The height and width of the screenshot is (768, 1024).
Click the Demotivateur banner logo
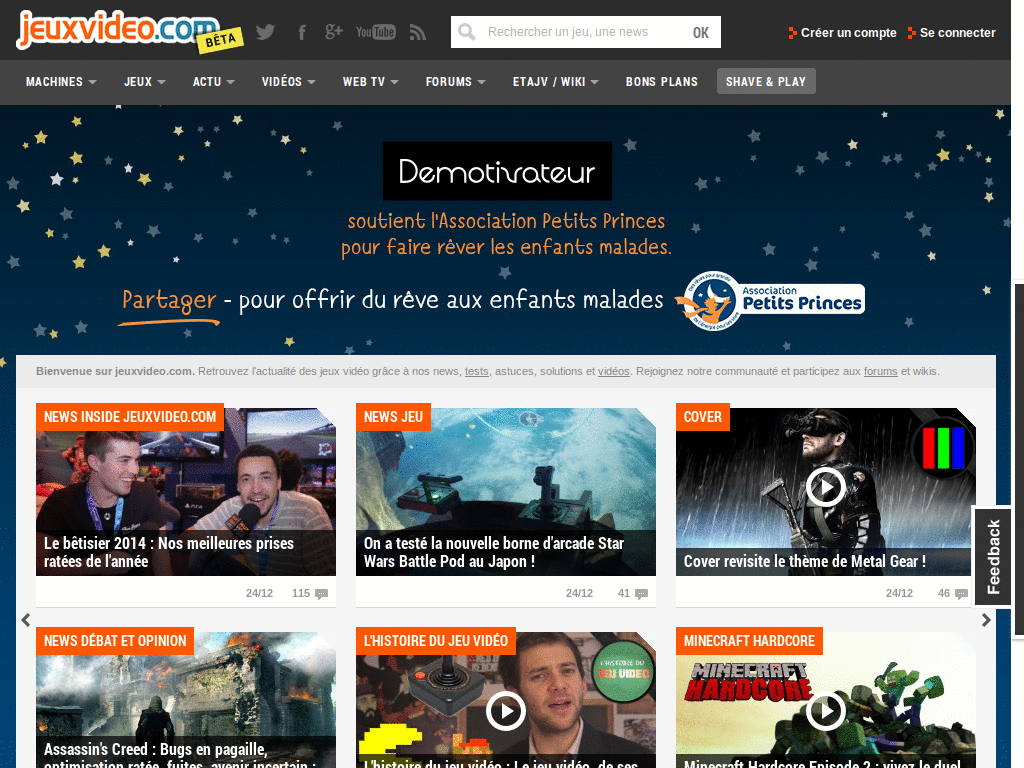[x=497, y=171]
